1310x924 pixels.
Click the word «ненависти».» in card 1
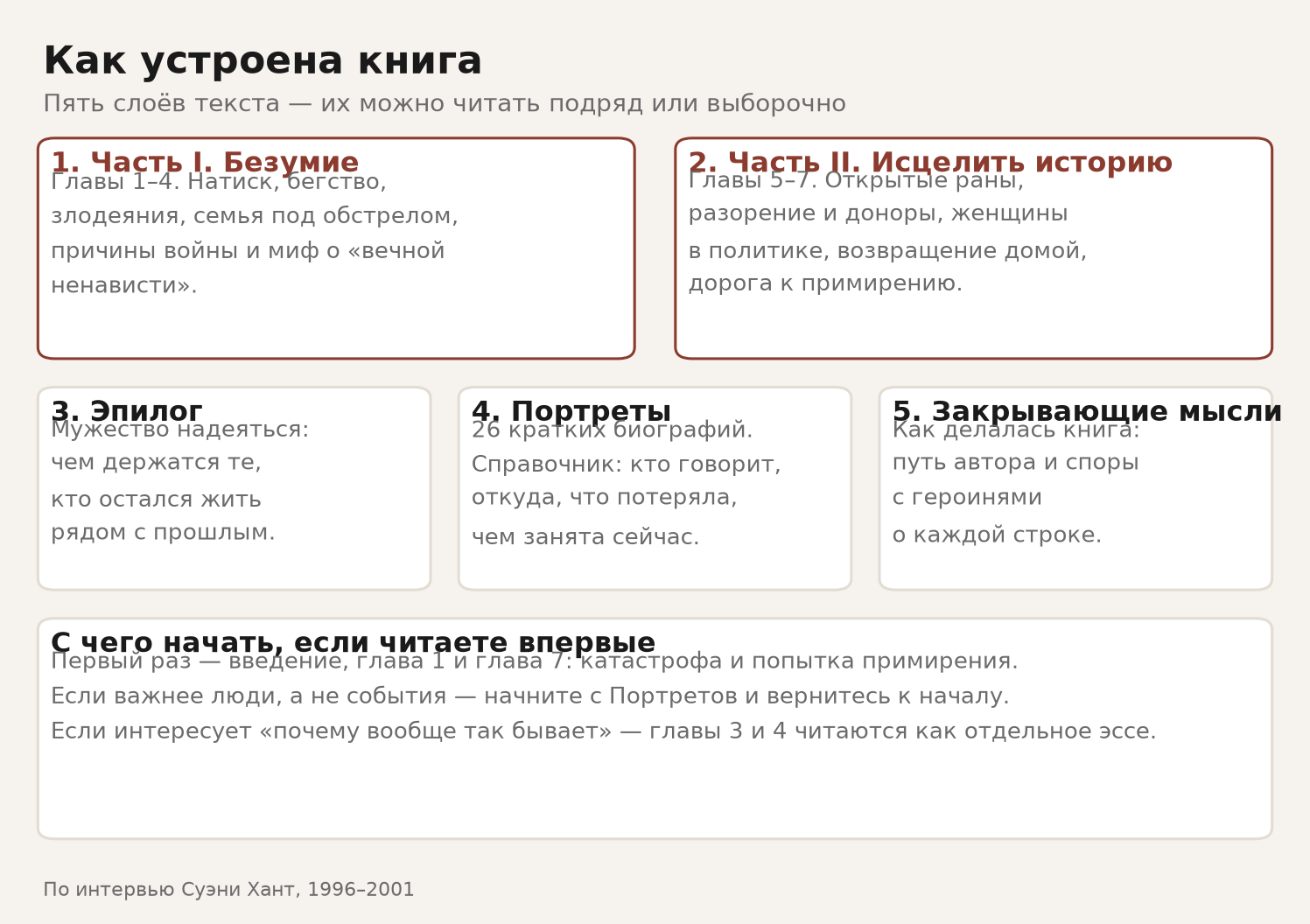click(124, 286)
